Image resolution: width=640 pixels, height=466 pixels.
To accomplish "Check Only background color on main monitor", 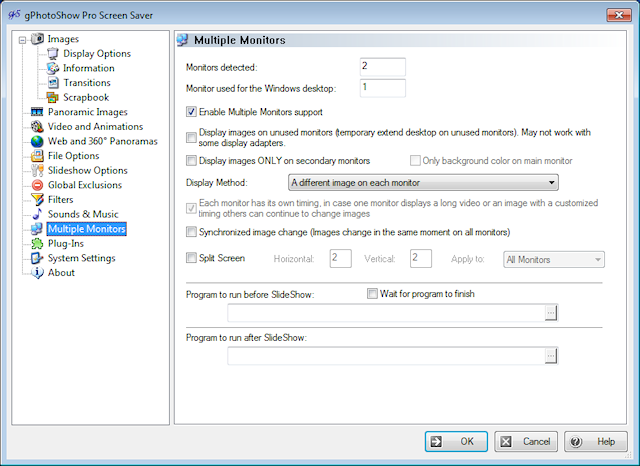I will pos(415,160).
